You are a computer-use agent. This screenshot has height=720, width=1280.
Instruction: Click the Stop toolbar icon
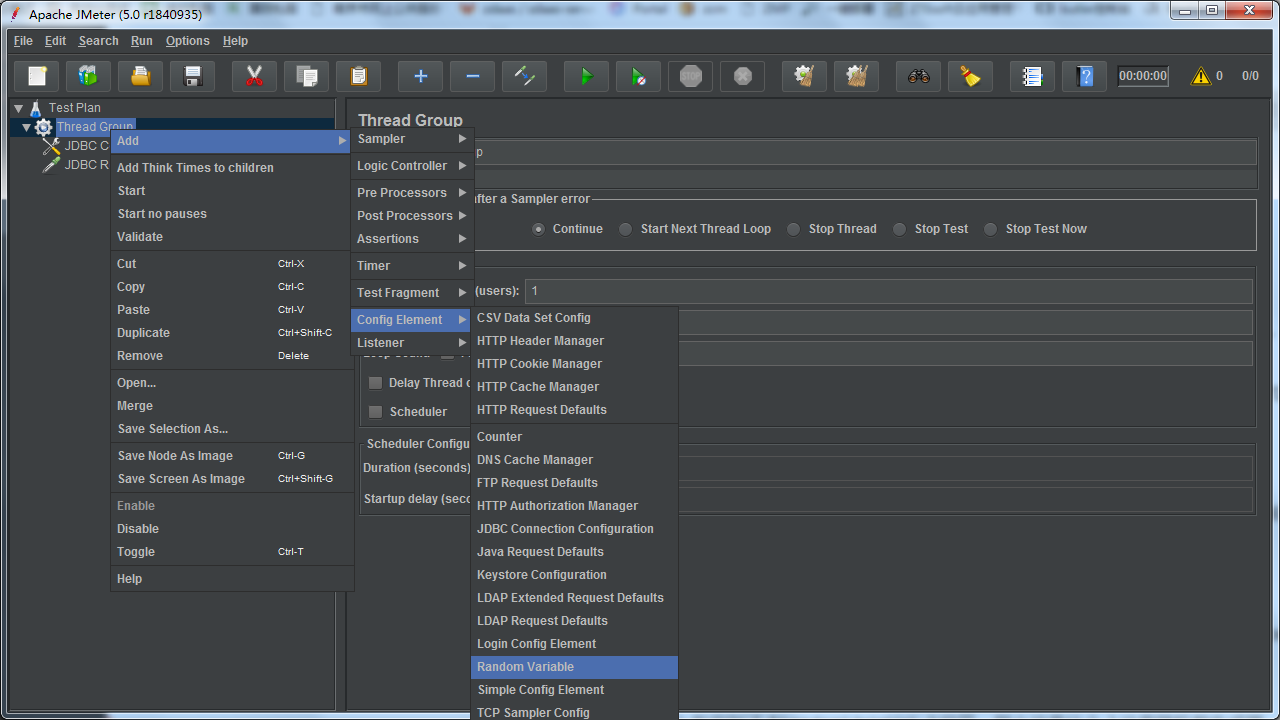point(690,76)
